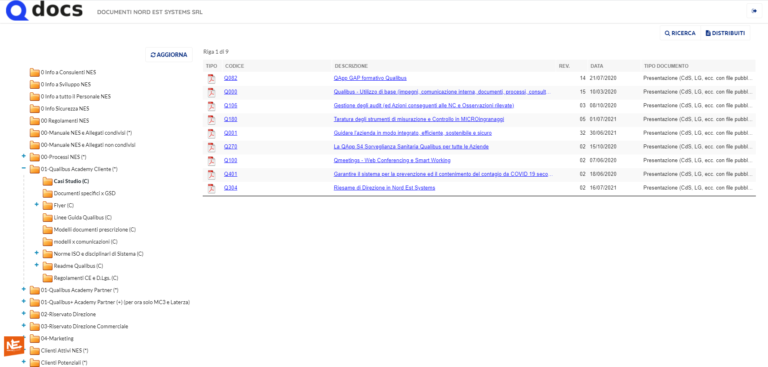The width and height of the screenshot is (768, 367).
Task: Expand the Clienti Potenziali (*) folder
Action: tap(24, 362)
